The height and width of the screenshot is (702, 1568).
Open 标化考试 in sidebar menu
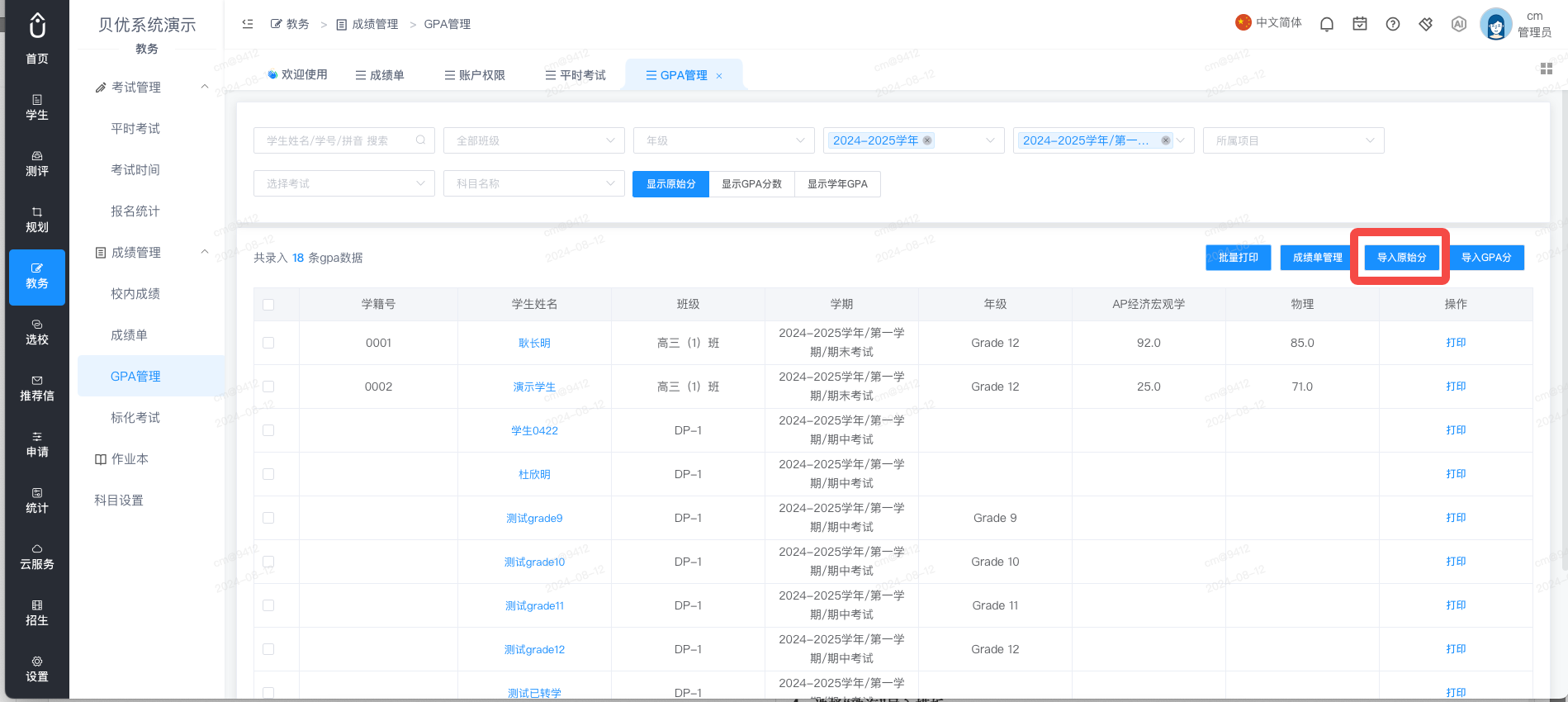(135, 418)
